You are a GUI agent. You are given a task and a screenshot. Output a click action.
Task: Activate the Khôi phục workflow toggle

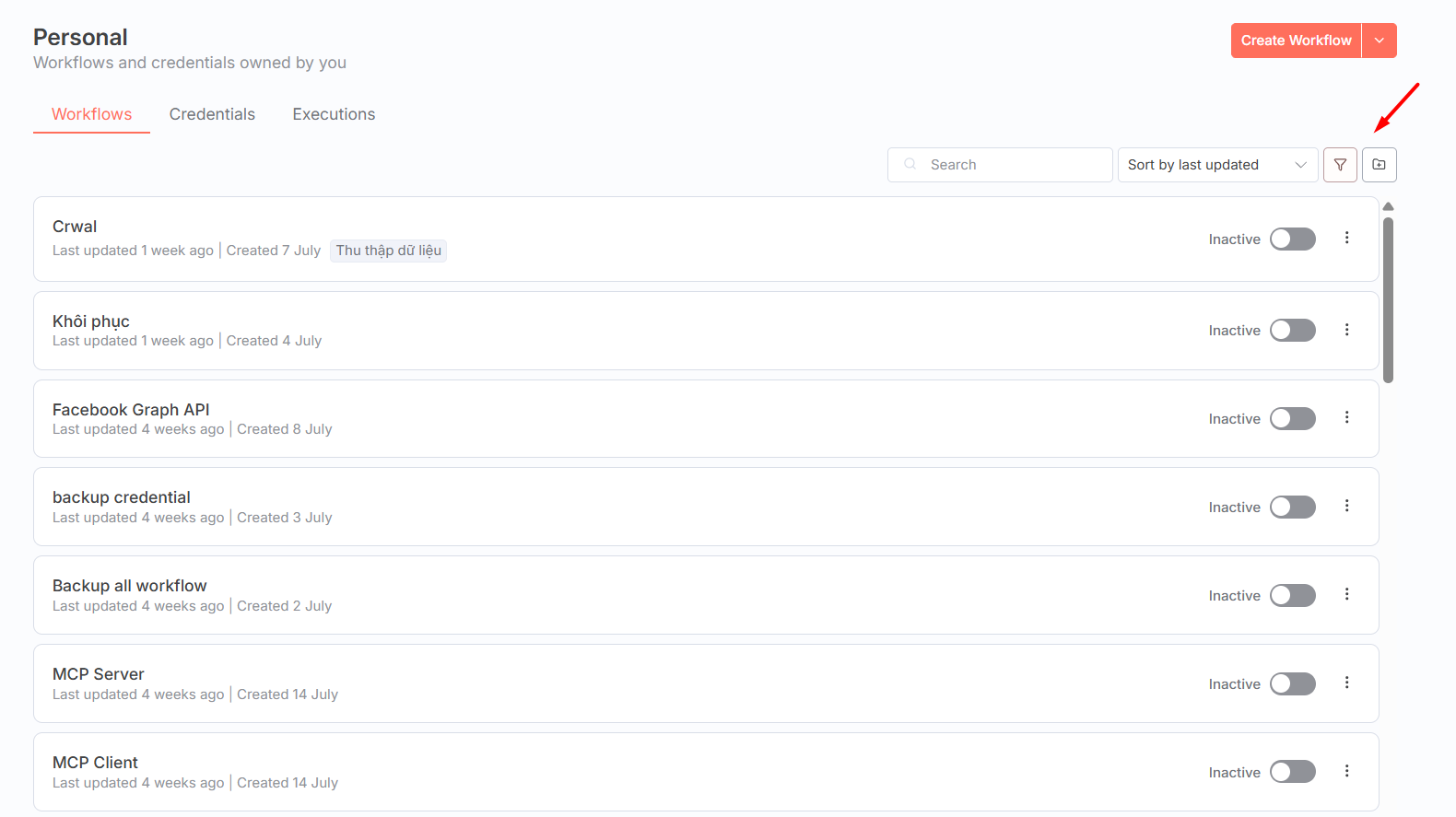click(x=1292, y=331)
